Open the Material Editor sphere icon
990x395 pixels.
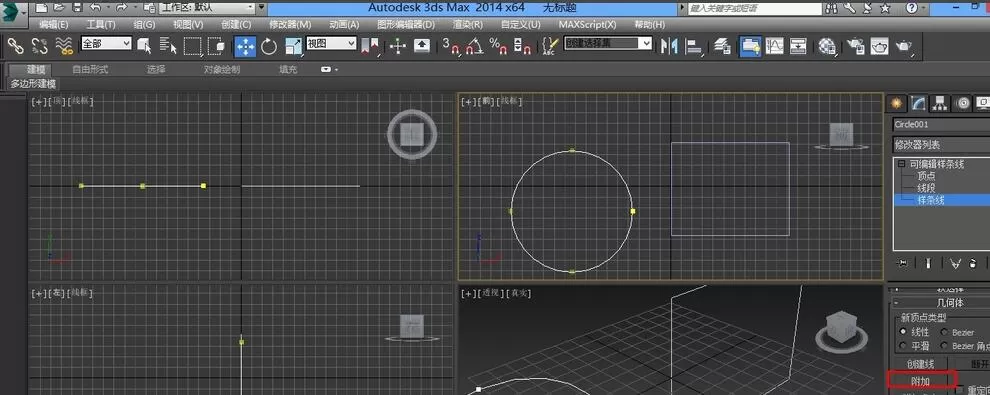(x=827, y=46)
